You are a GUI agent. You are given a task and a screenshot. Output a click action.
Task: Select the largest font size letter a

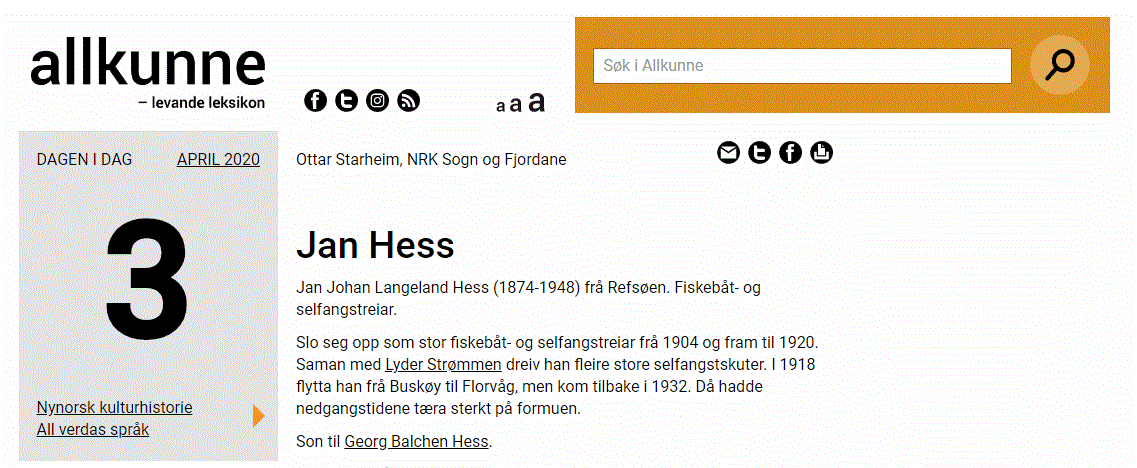point(537,102)
